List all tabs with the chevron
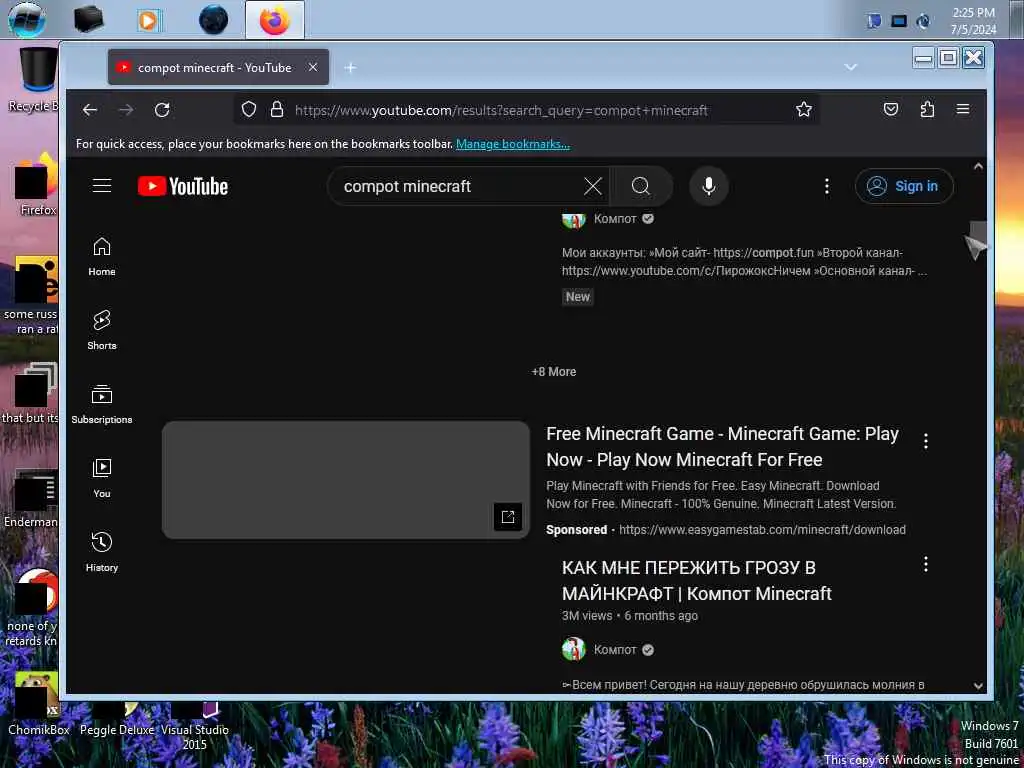 pyautogui.click(x=850, y=67)
